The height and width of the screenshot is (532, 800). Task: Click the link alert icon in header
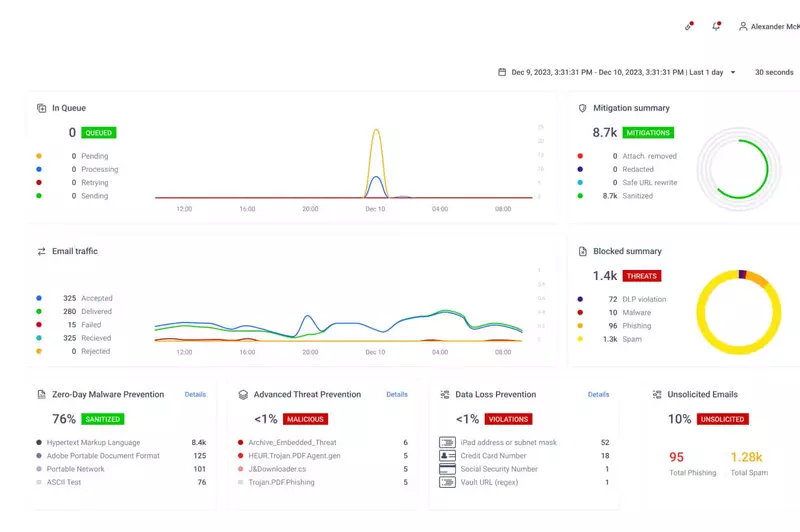point(689,26)
